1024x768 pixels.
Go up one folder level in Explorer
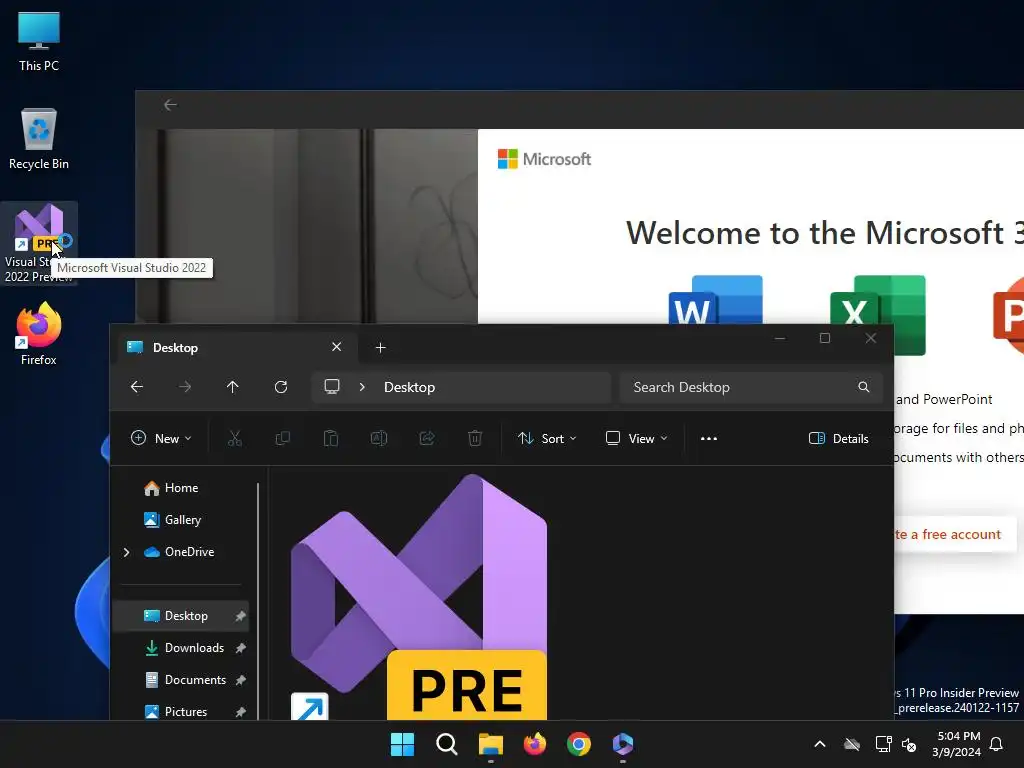[x=232, y=387]
